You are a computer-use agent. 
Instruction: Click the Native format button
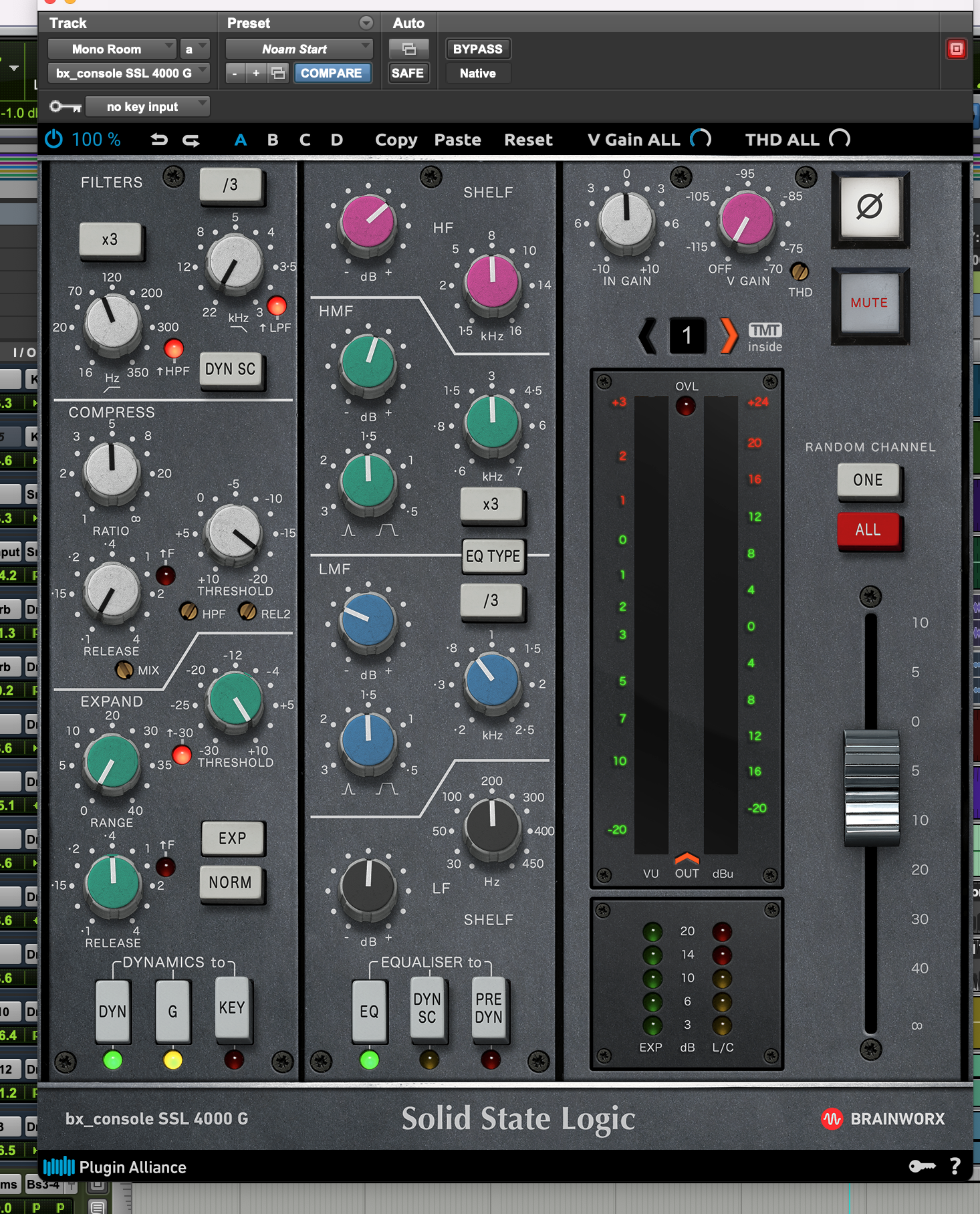click(478, 73)
